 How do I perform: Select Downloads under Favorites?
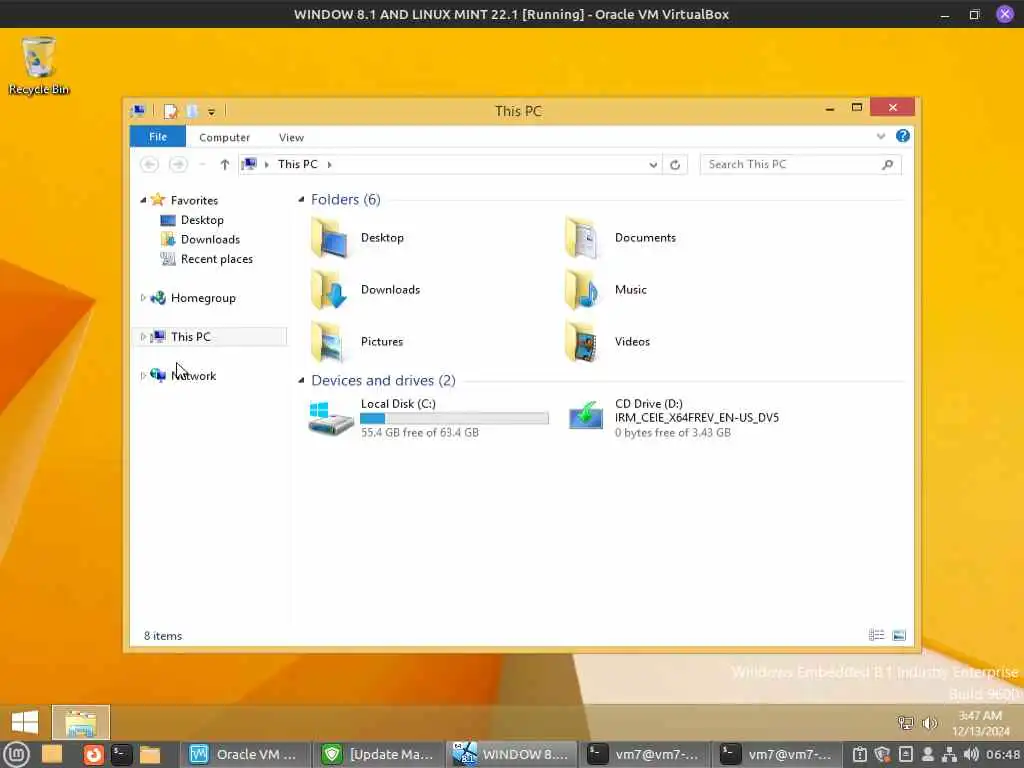pos(210,240)
